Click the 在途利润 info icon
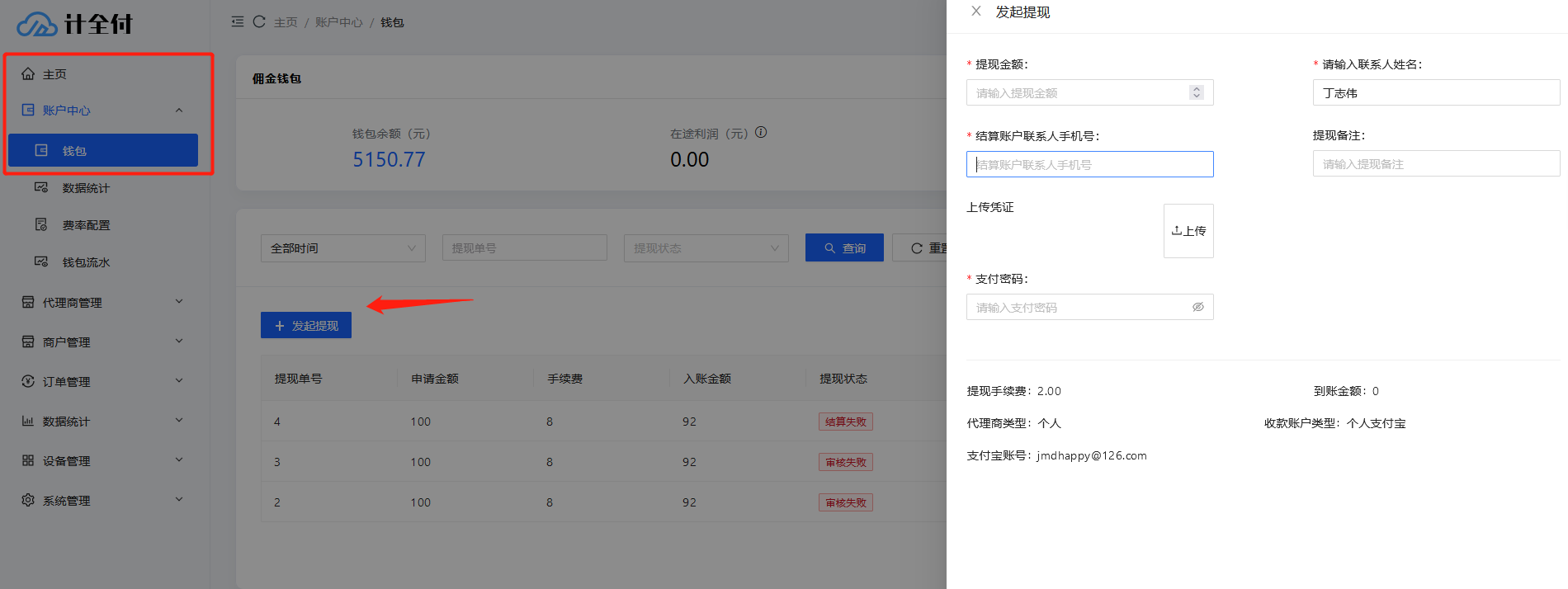 pyautogui.click(x=761, y=132)
